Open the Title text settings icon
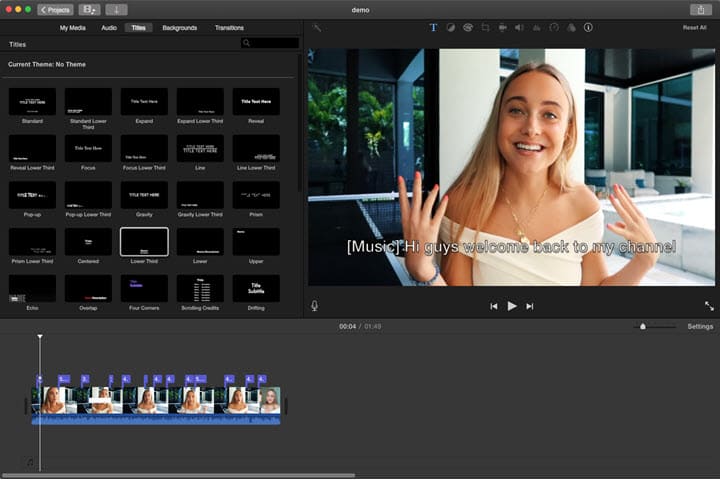Viewport: 720px width, 480px height. click(433, 27)
